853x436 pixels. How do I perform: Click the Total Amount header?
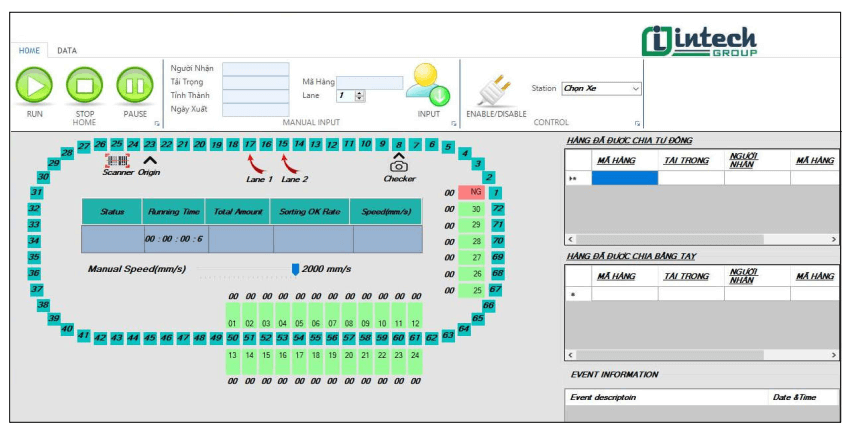pos(238,212)
